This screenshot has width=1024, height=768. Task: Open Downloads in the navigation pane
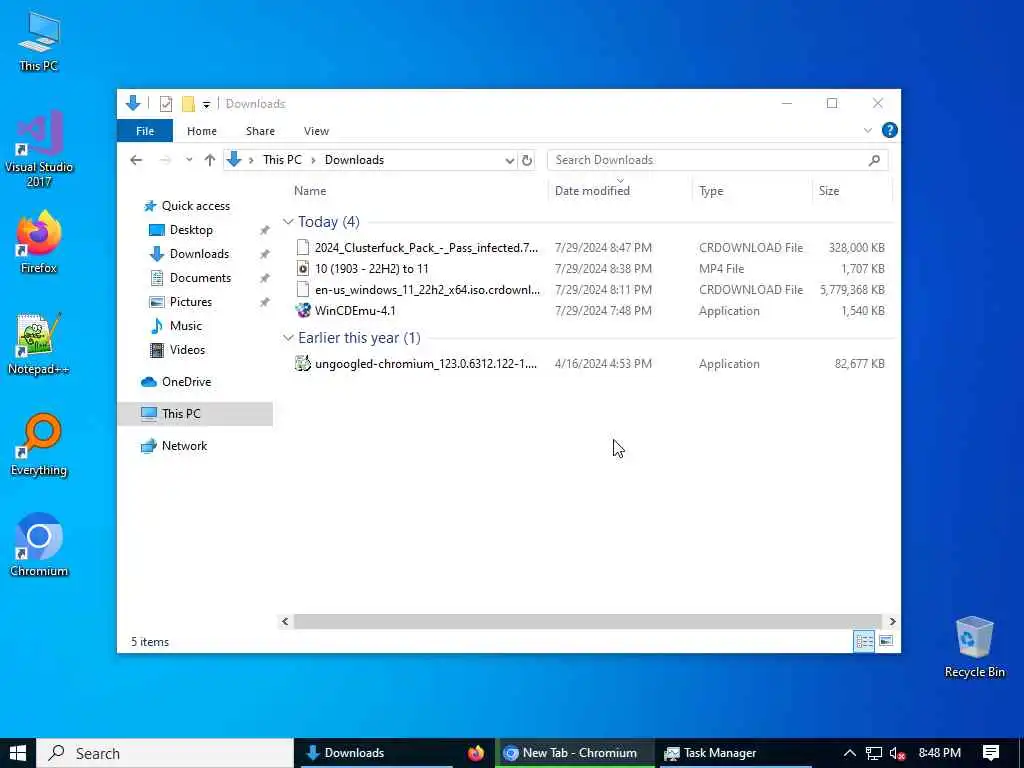(x=199, y=254)
